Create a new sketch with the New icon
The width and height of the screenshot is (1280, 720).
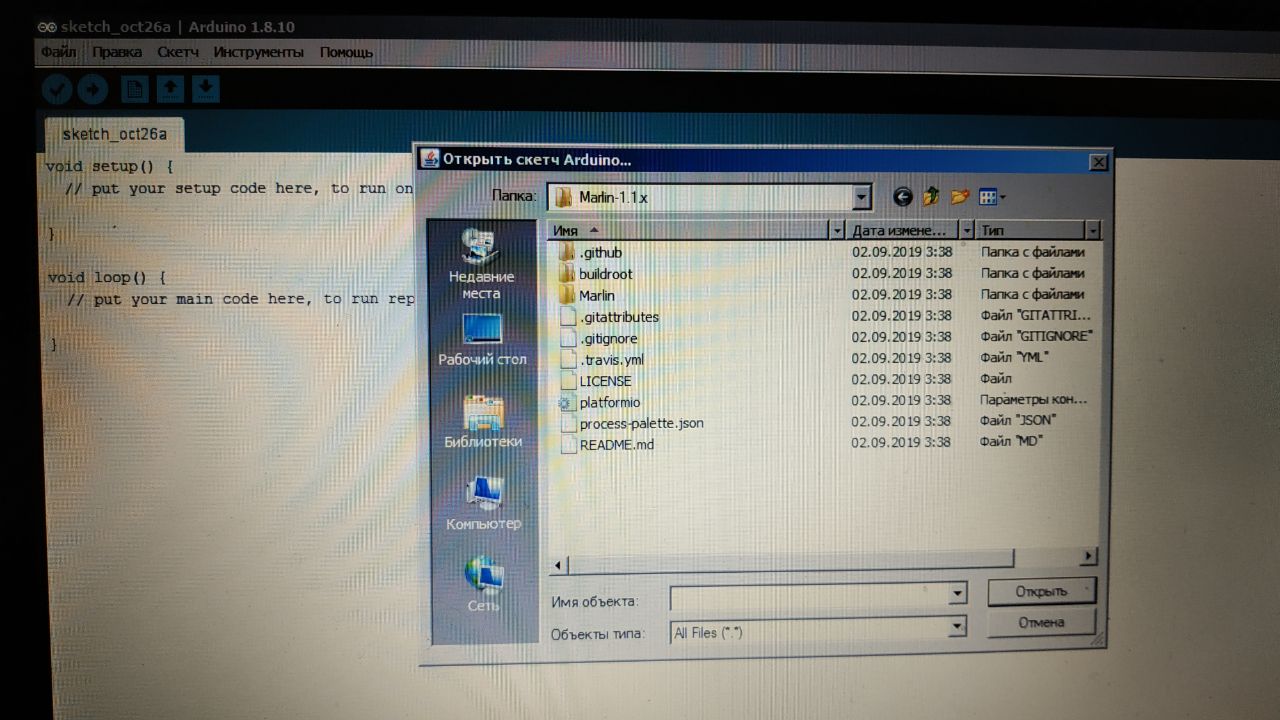134,90
